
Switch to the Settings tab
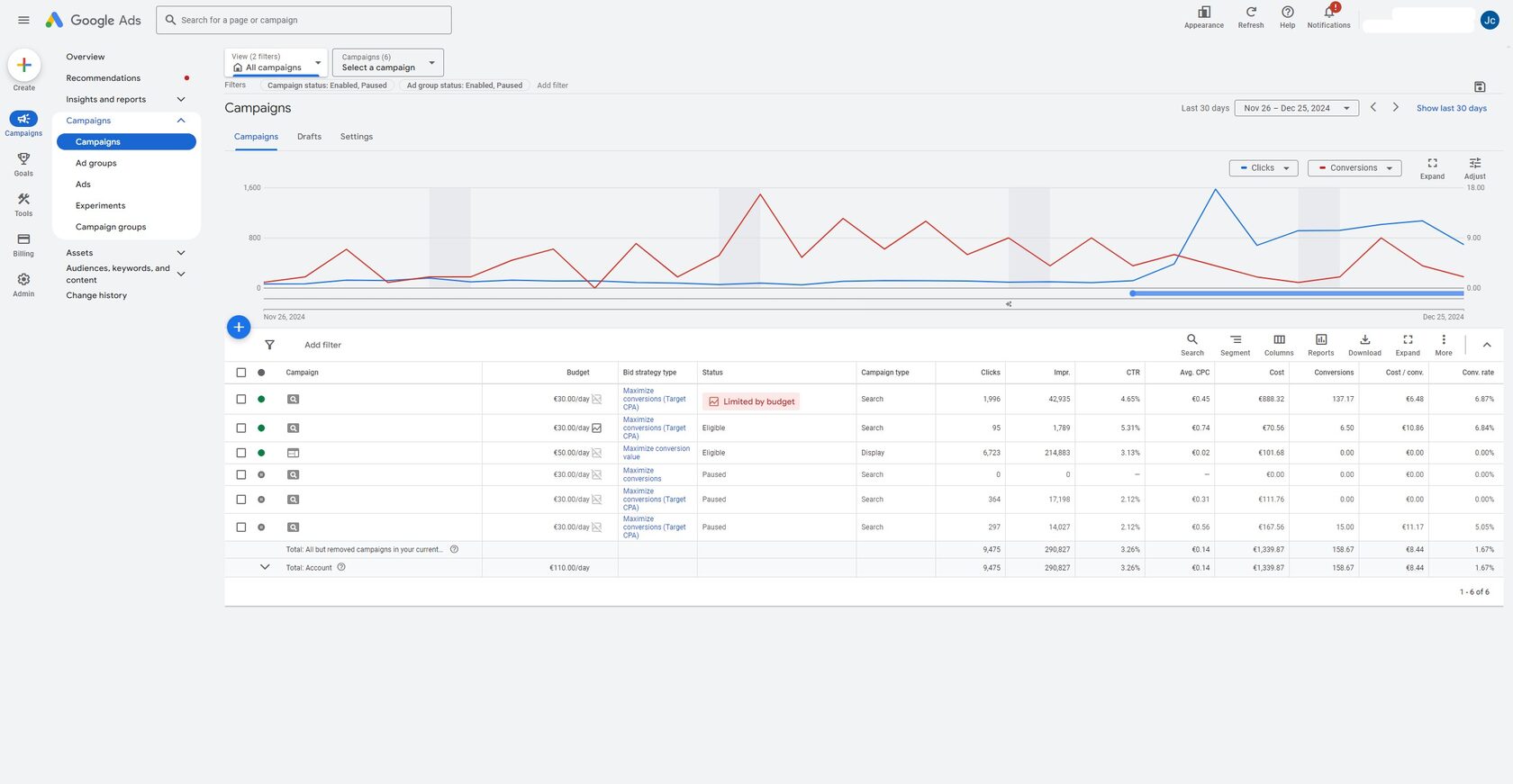(x=356, y=137)
